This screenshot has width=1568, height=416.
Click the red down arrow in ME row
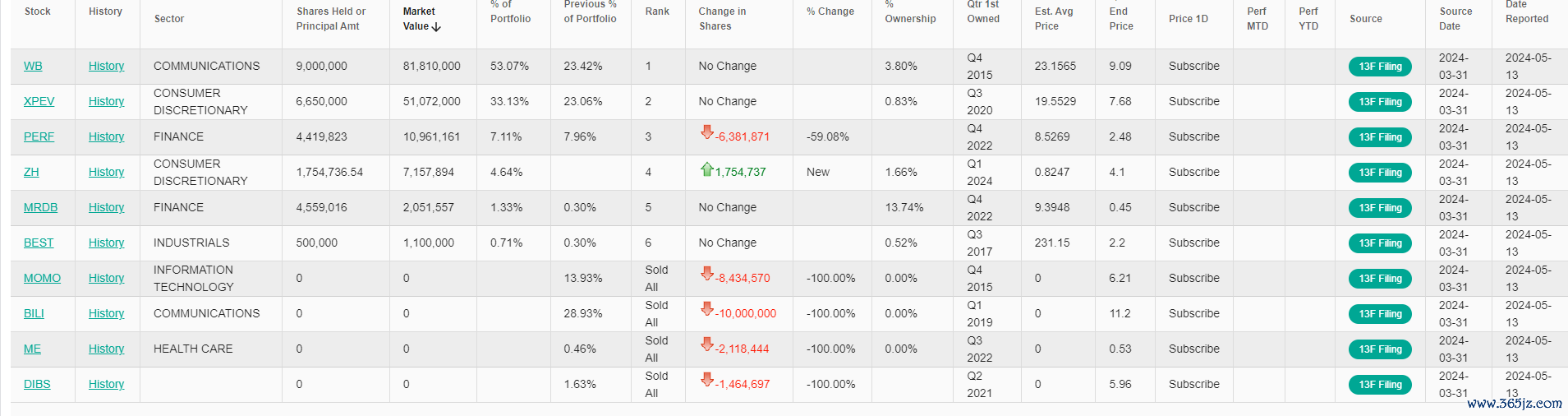click(706, 344)
